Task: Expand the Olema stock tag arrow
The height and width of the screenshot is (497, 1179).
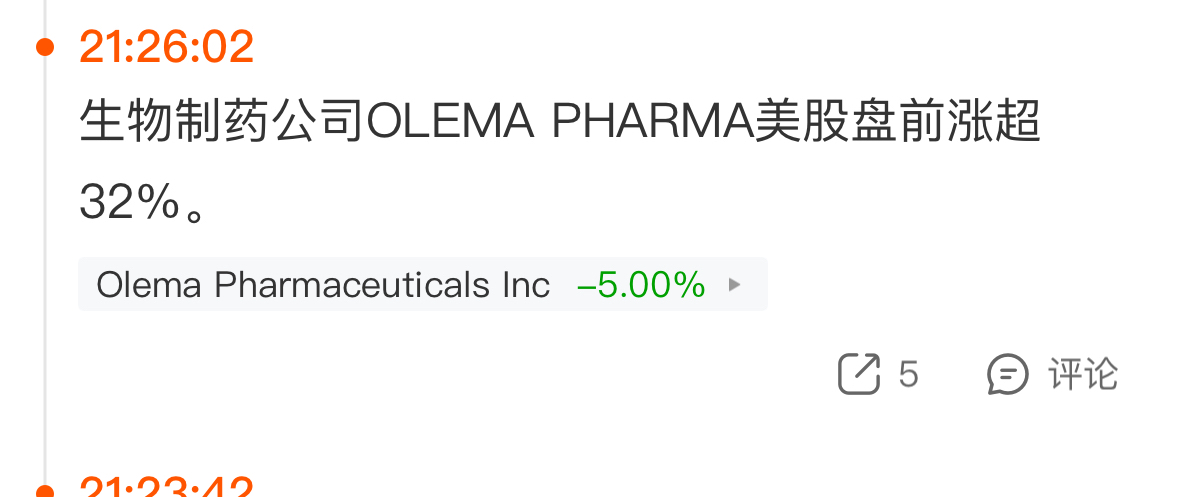Action: click(735, 285)
